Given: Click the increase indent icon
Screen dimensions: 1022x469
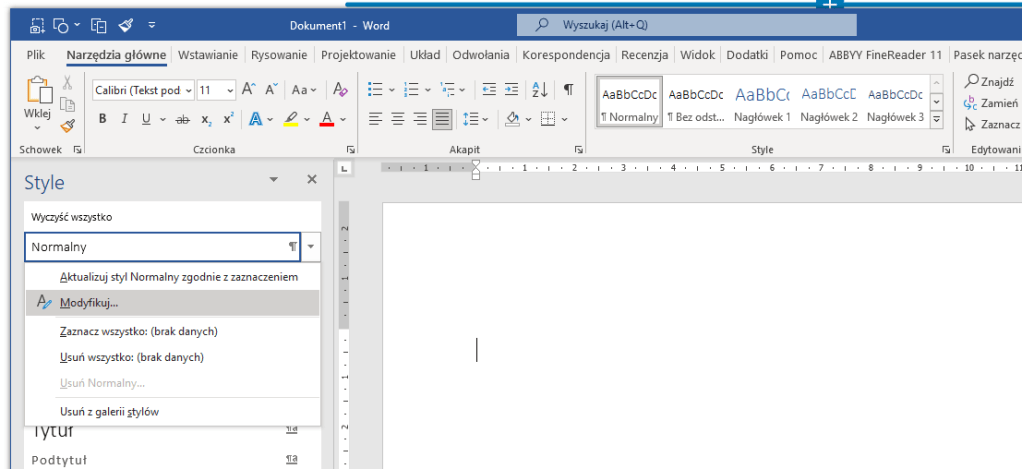Looking at the screenshot, I should 512,90.
